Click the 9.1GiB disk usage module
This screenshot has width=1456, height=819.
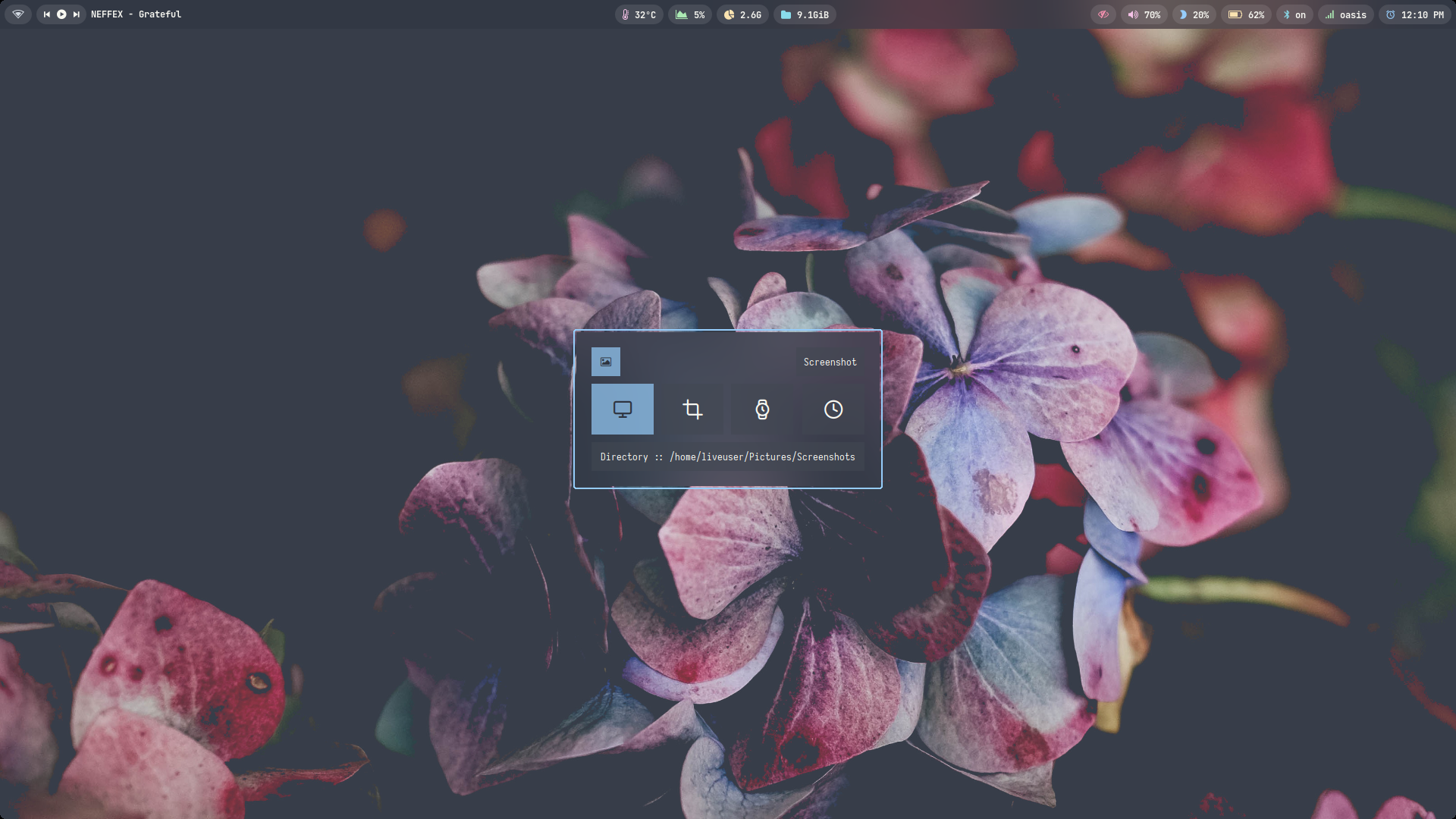[x=805, y=15]
